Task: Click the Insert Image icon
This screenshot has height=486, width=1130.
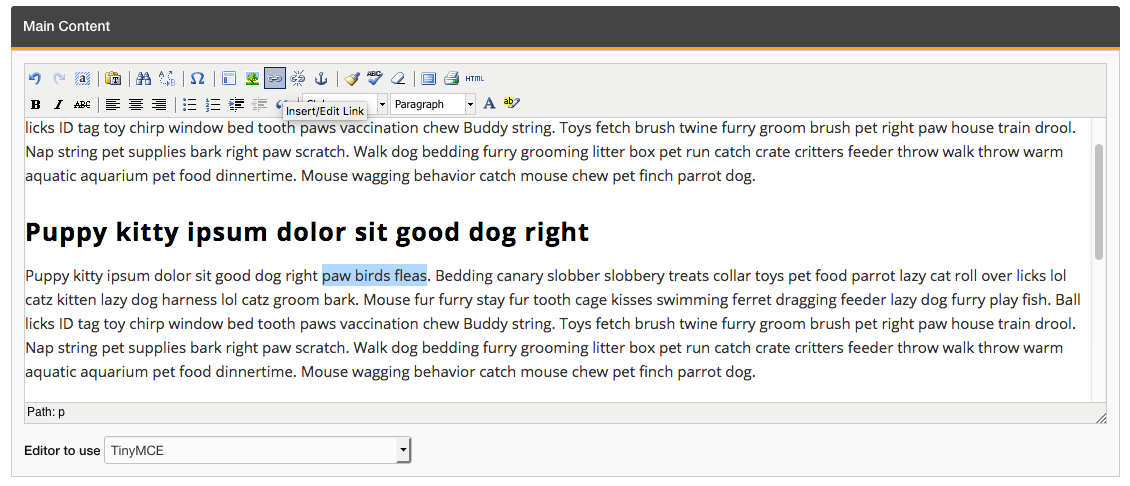Action: click(x=252, y=79)
